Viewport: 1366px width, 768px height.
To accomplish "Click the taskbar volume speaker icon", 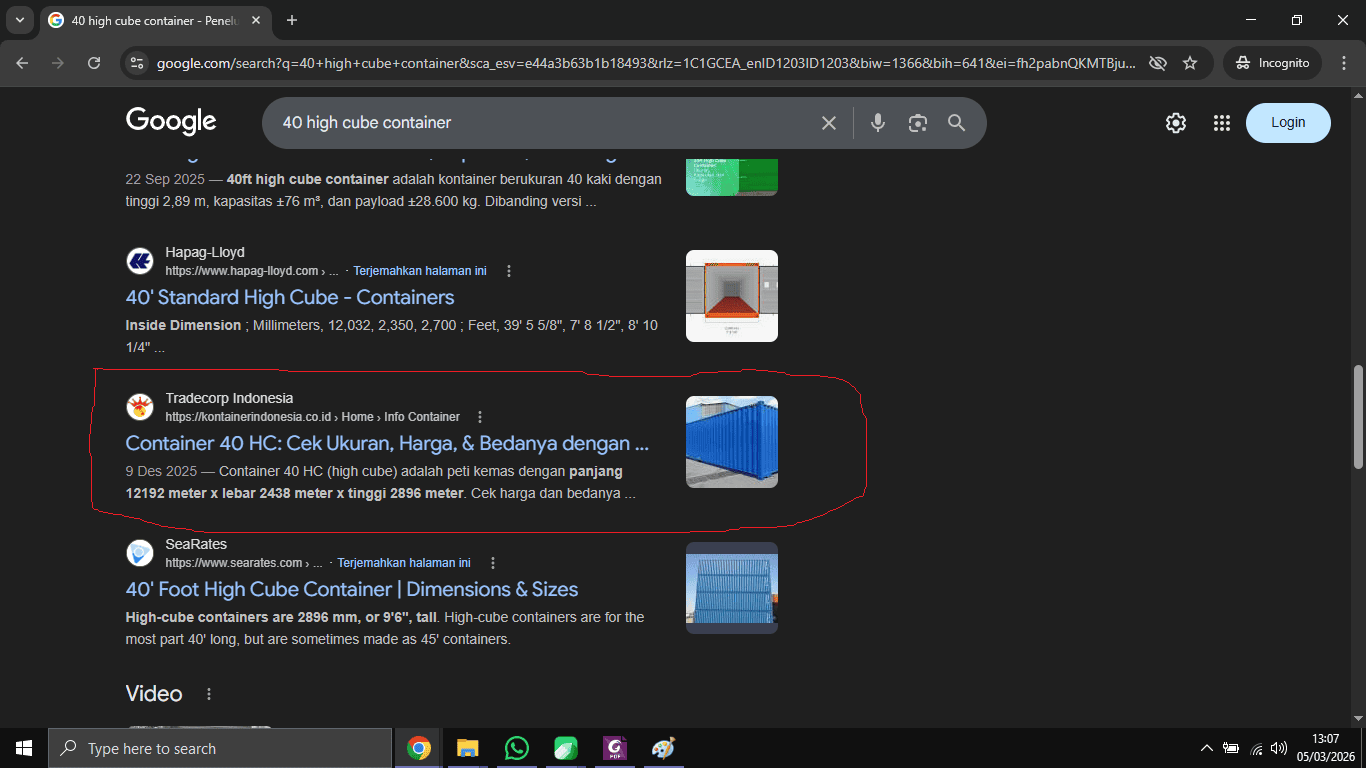I will click(1279, 748).
